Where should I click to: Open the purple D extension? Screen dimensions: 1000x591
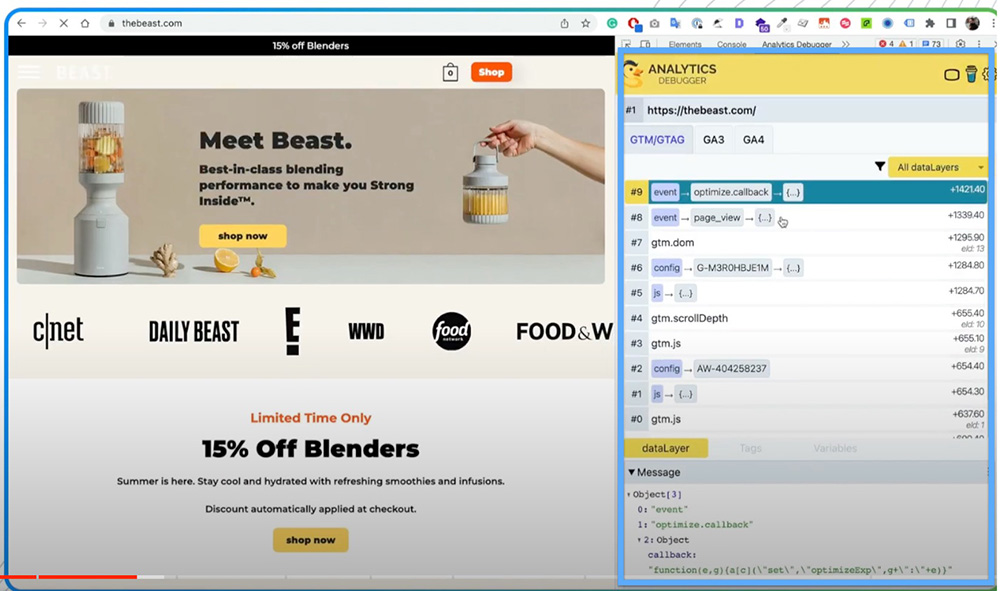click(x=739, y=24)
